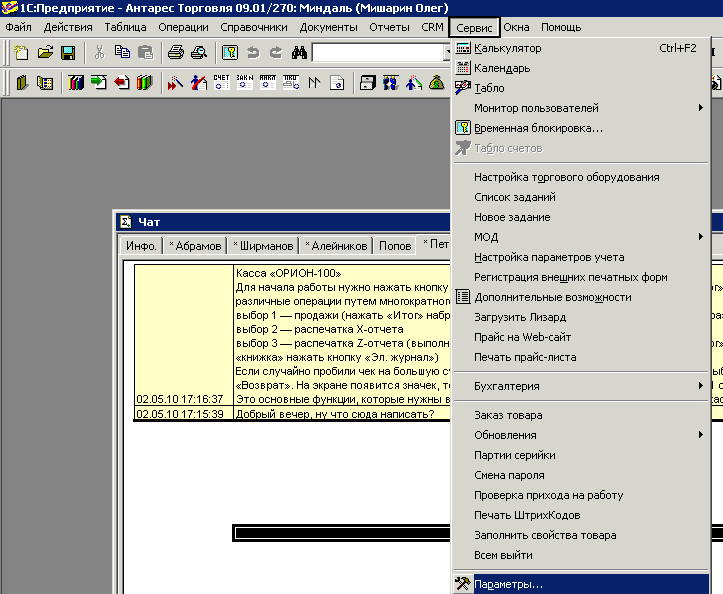
Task: Launch Калькулятор from Сервис menu
Action: (x=581, y=48)
